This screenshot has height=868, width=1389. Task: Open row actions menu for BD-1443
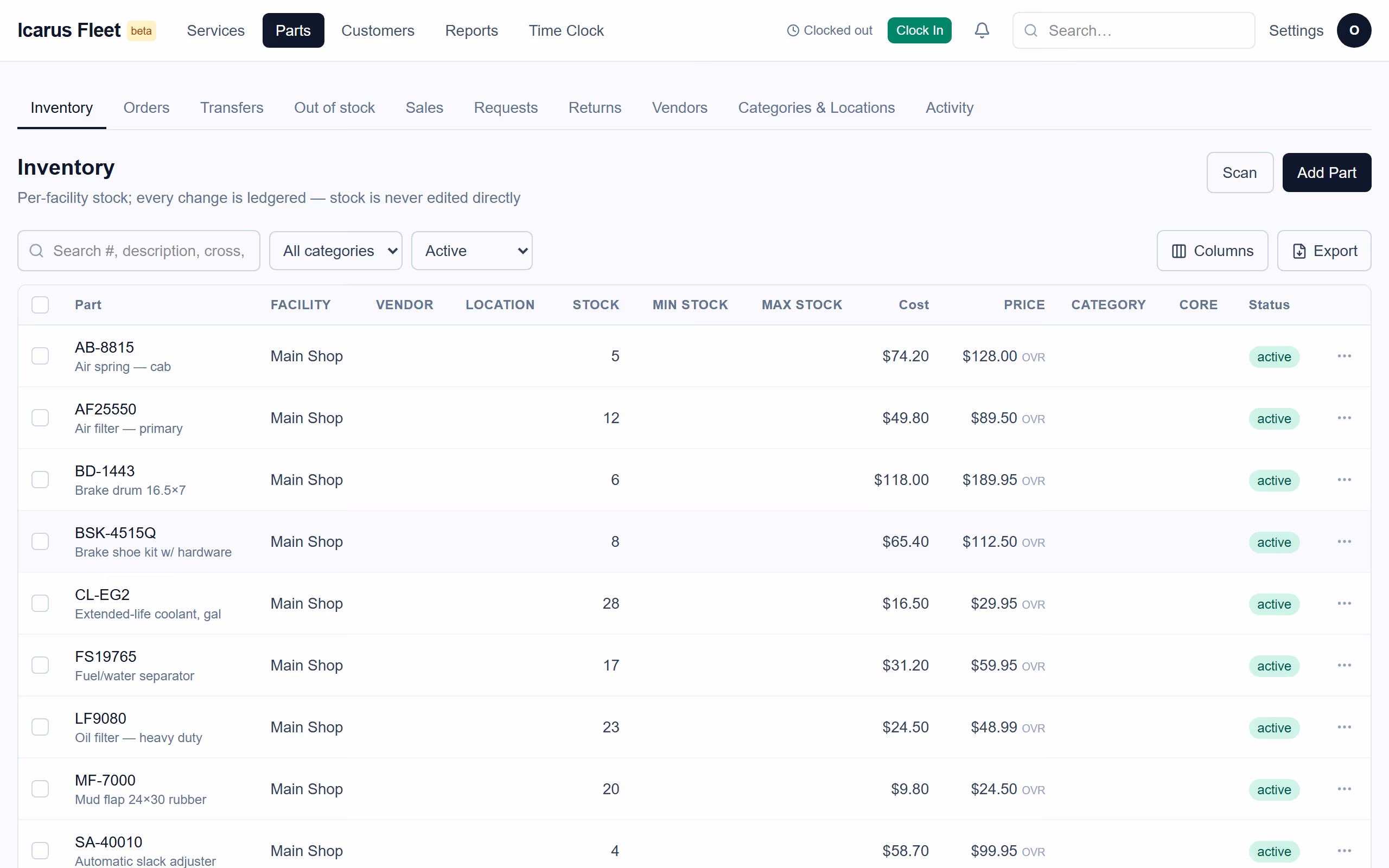point(1343,480)
